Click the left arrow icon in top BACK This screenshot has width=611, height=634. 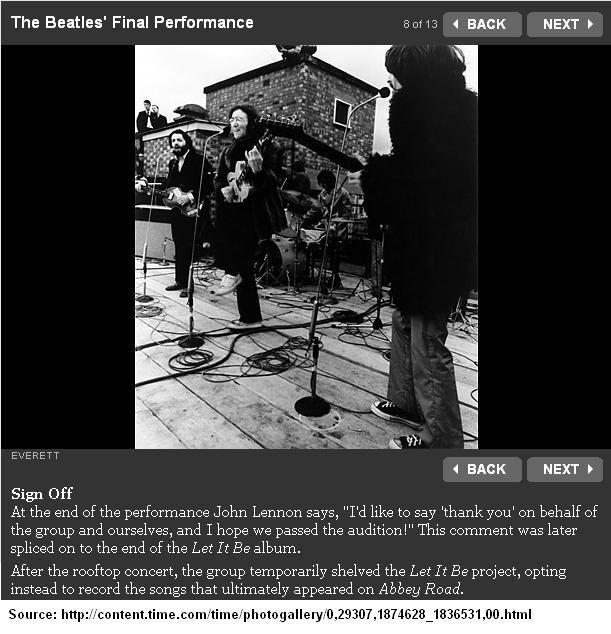[x=456, y=24]
